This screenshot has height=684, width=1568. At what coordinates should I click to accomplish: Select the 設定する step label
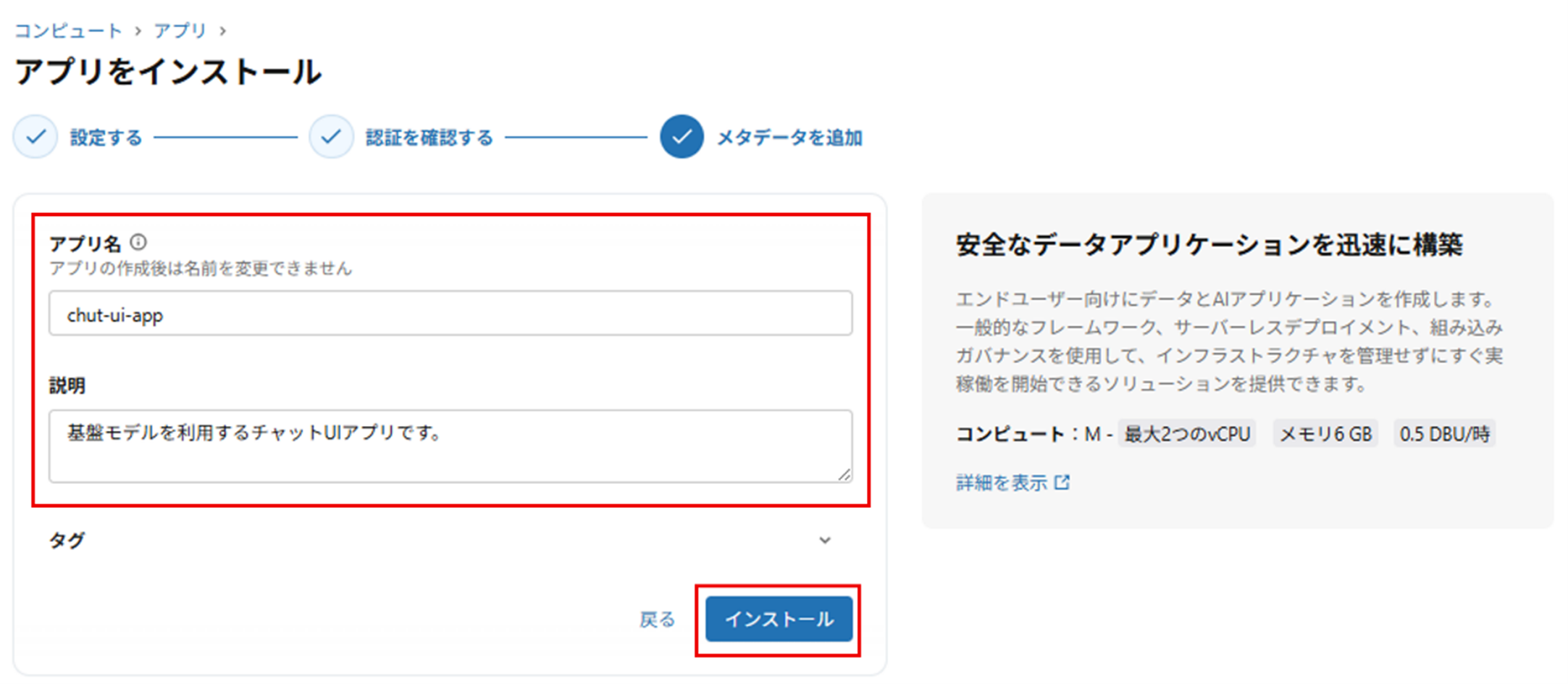point(106,138)
